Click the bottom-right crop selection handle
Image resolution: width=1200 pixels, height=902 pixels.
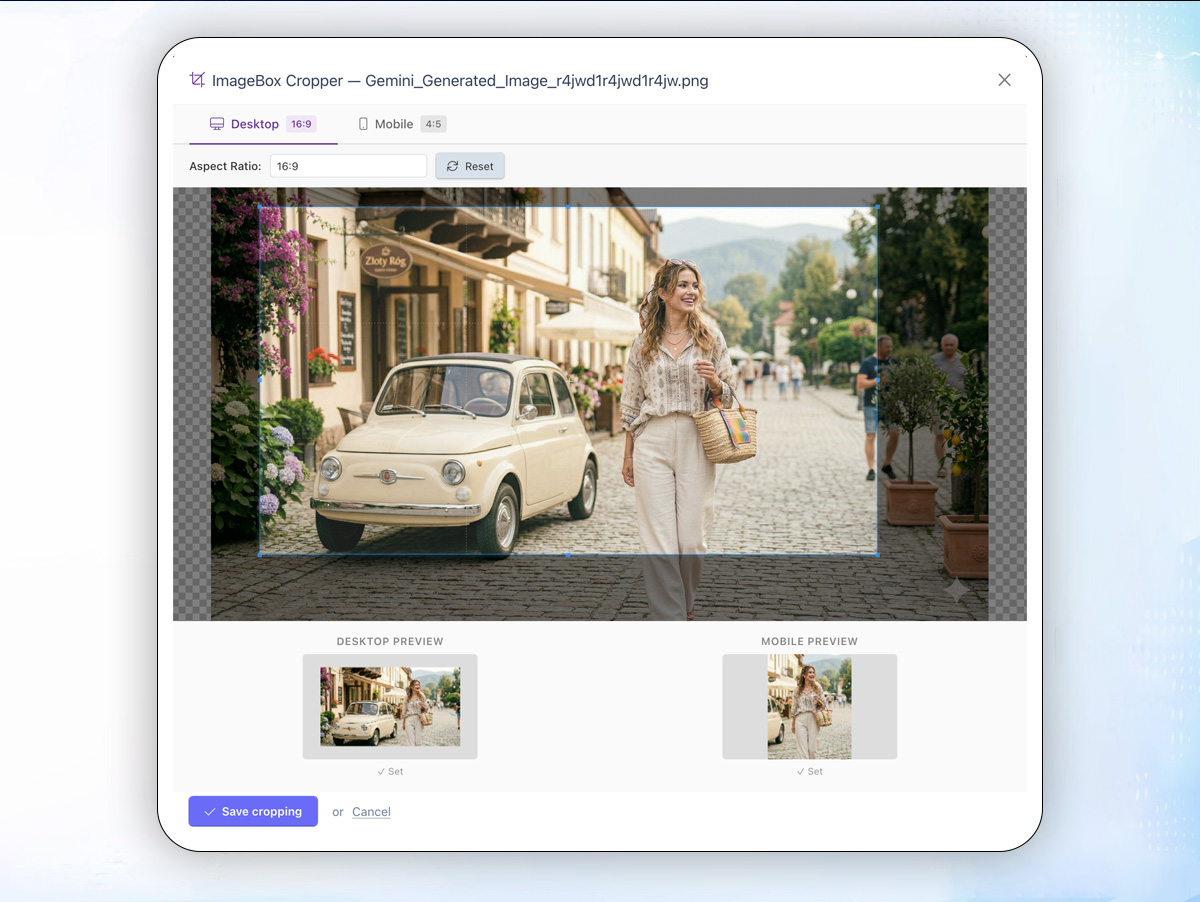(877, 554)
